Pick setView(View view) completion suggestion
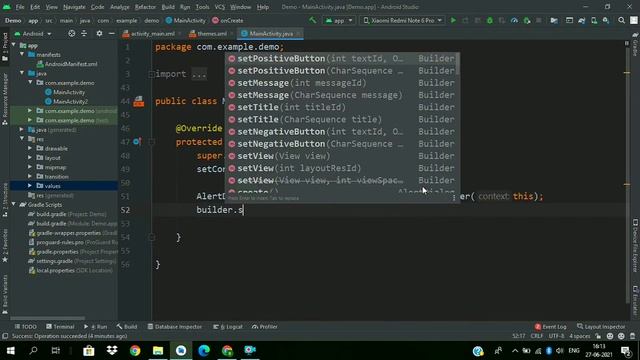 pyautogui.click(x=342, y=156)
